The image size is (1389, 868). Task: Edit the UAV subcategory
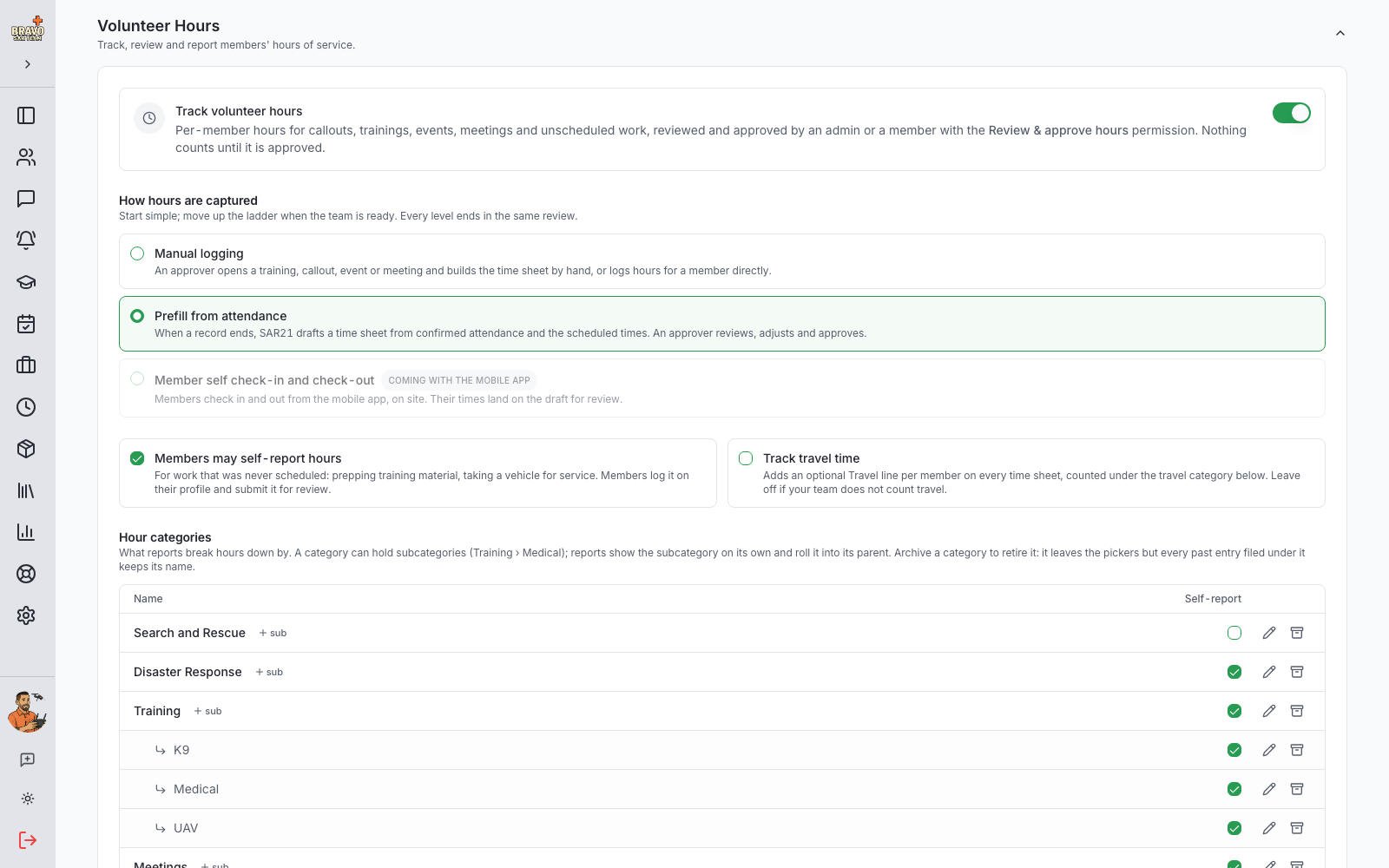click(x=1269, y=828)
